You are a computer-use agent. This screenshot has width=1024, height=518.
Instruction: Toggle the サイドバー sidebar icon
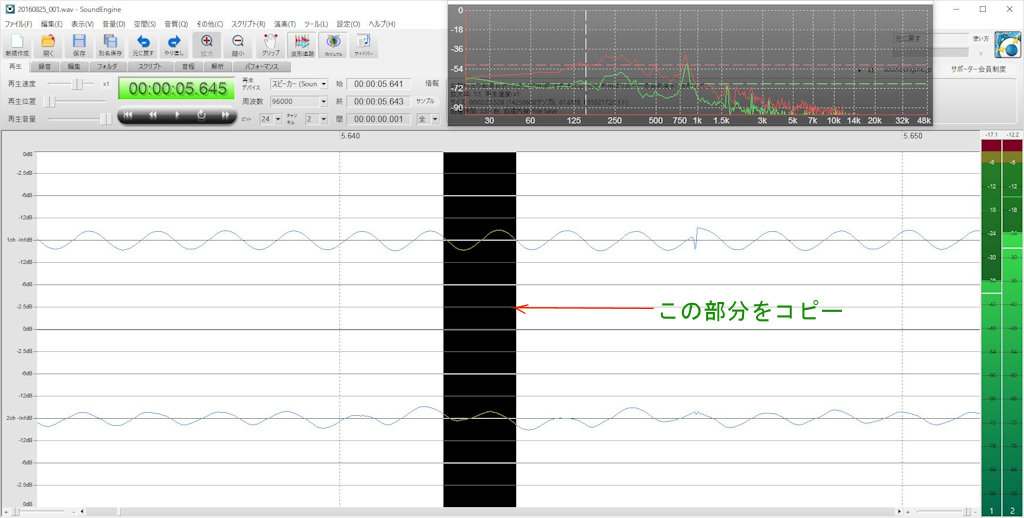point(364,45)
